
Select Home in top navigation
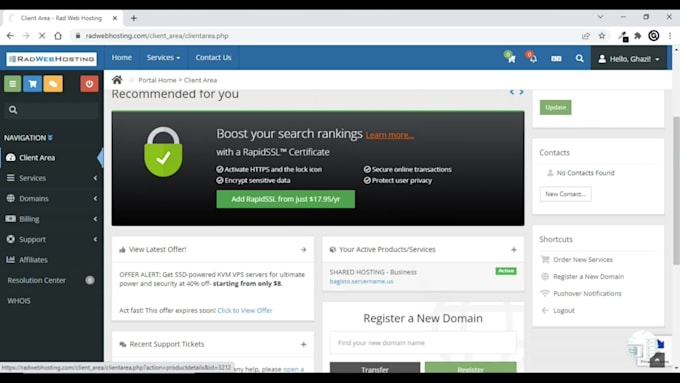121,58
